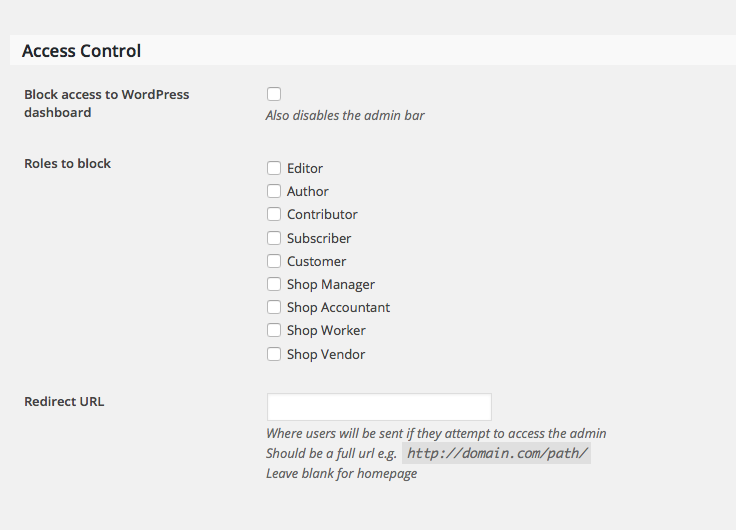Toggle the Shop Vendor checkbox
Image resolution: width=736 pixels, height=530 pixels.
274,354
